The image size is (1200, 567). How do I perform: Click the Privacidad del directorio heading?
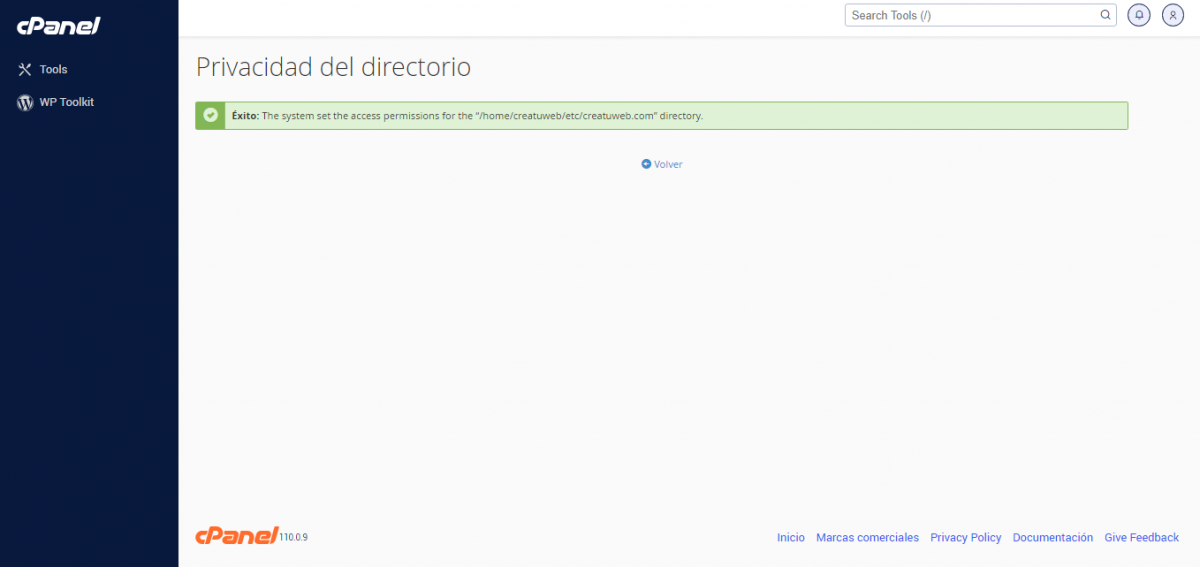333,67
